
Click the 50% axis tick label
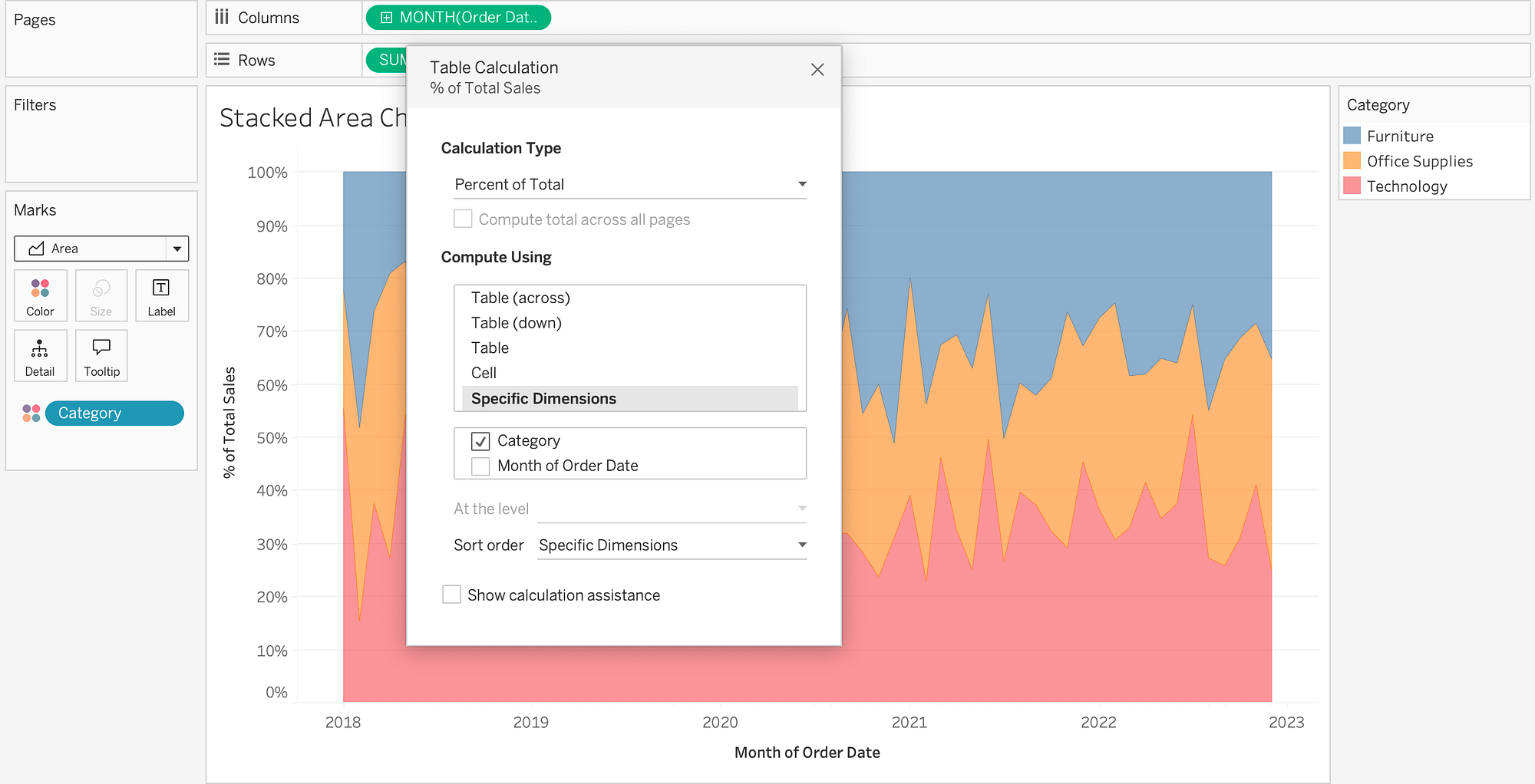pos(272,438)
